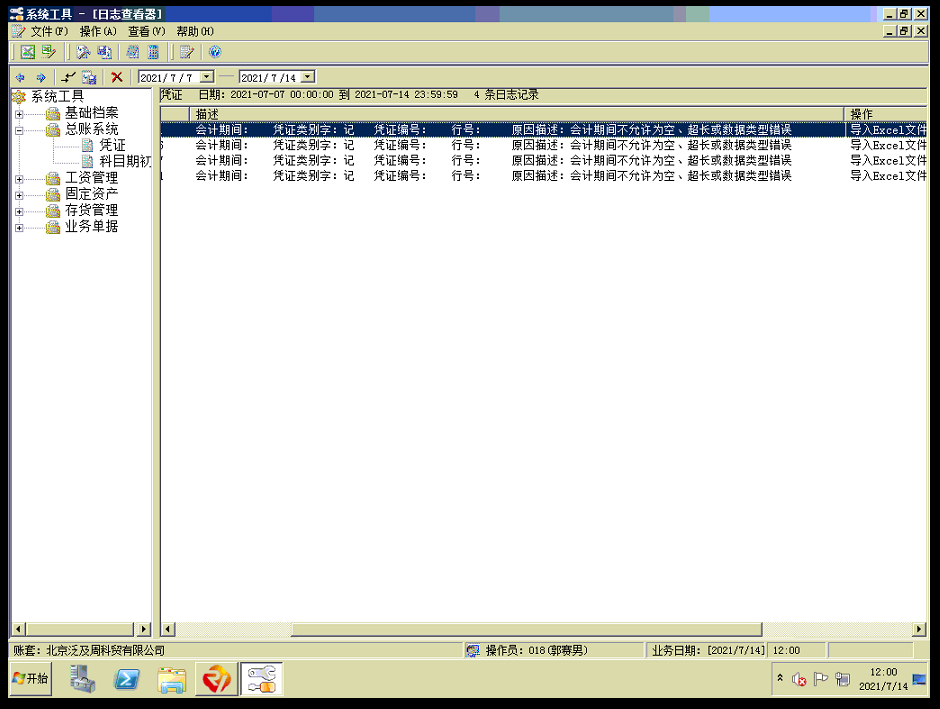Select the 固定资产 tree item

point(91,194)
